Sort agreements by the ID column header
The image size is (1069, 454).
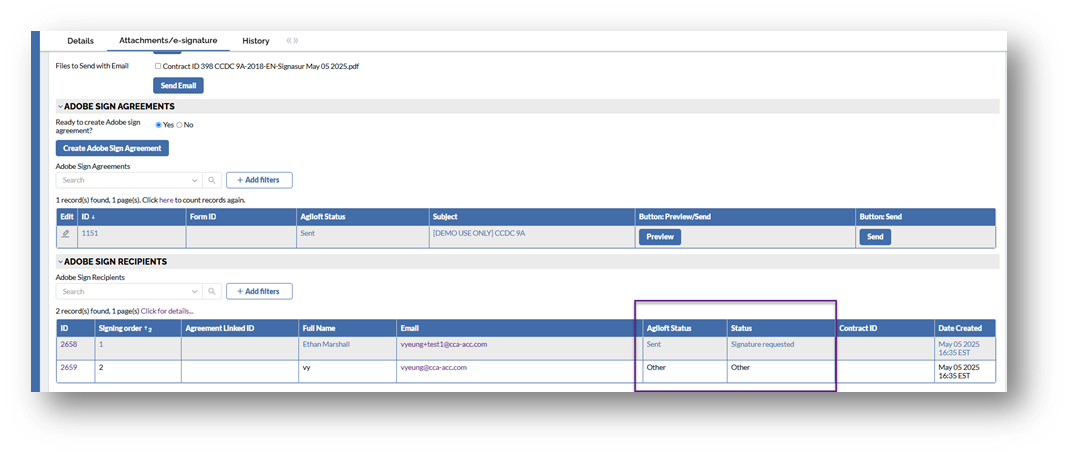tap(88, 216)
